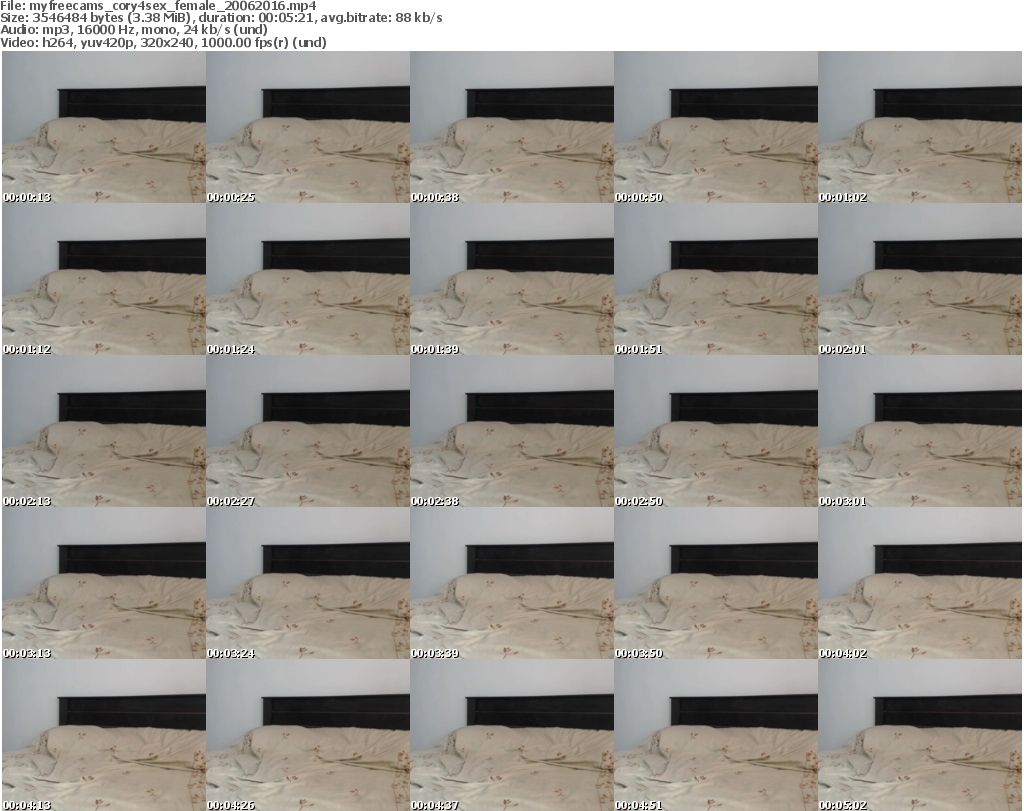The image size is (1024, 811).
Task: Select the thumbnail frame at 00:00:13
Action: [x=104, y=127]
